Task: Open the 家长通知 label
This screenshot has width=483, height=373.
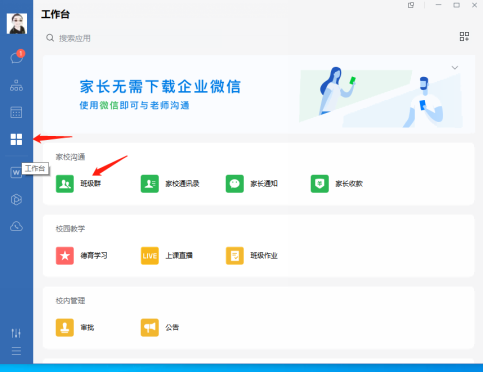Action: tap(264, 184)
